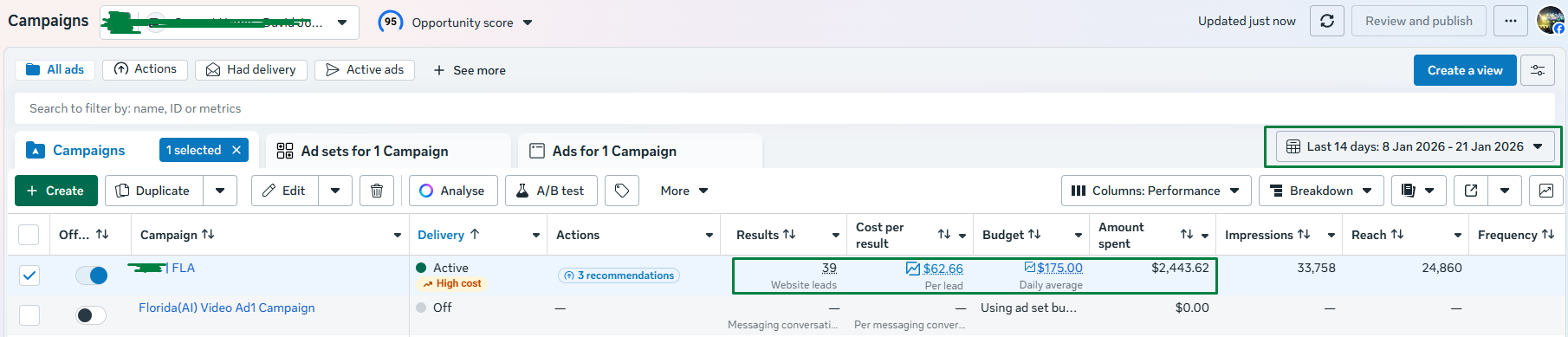This screenshot has width=1568, height=337.
Task: Sort by Budget column arrows
Action: pyautogui.click(x=1034, y=235)
